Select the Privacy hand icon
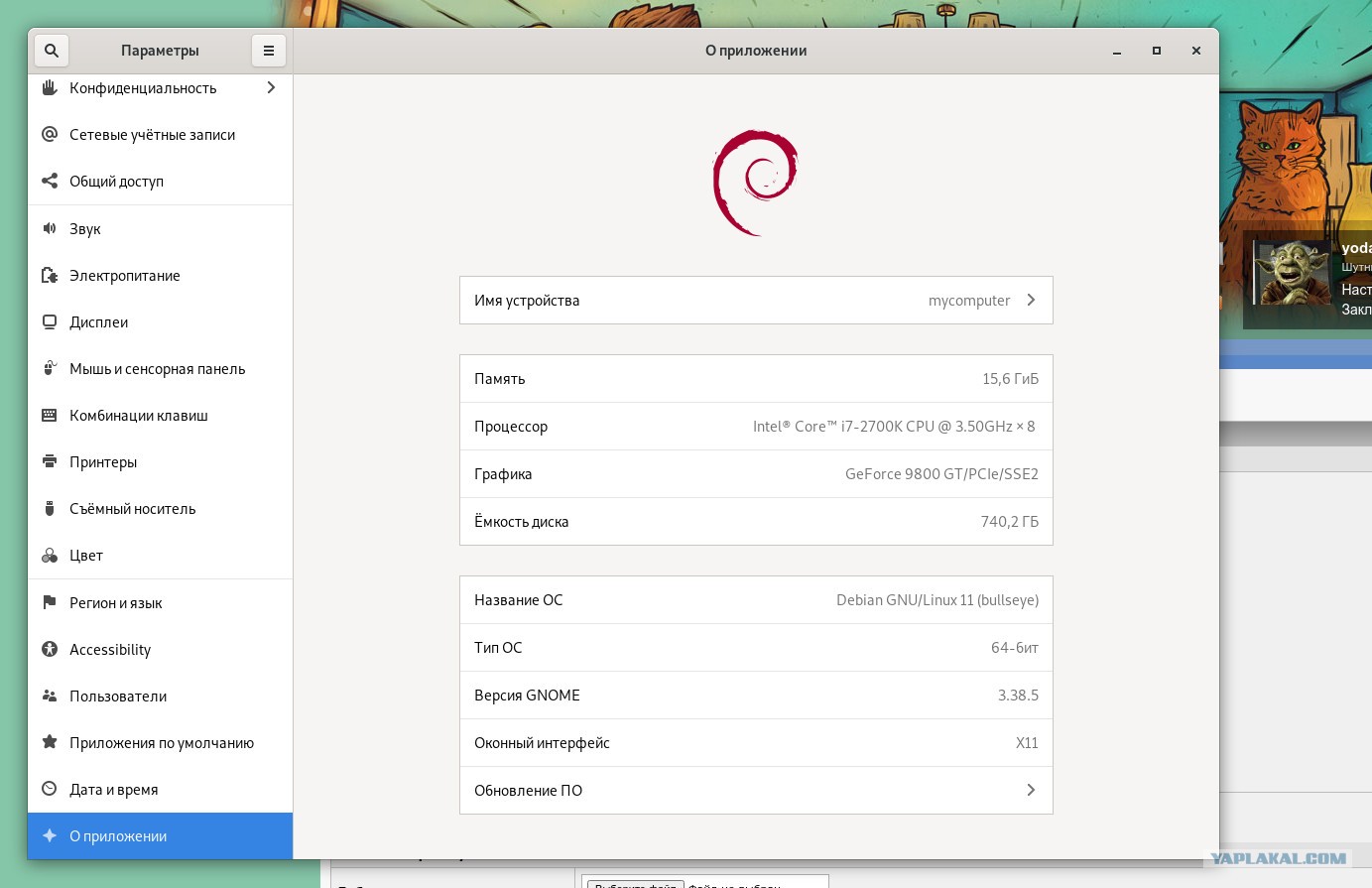Viewport: 1372px width, 888px height. pos(50,88)
